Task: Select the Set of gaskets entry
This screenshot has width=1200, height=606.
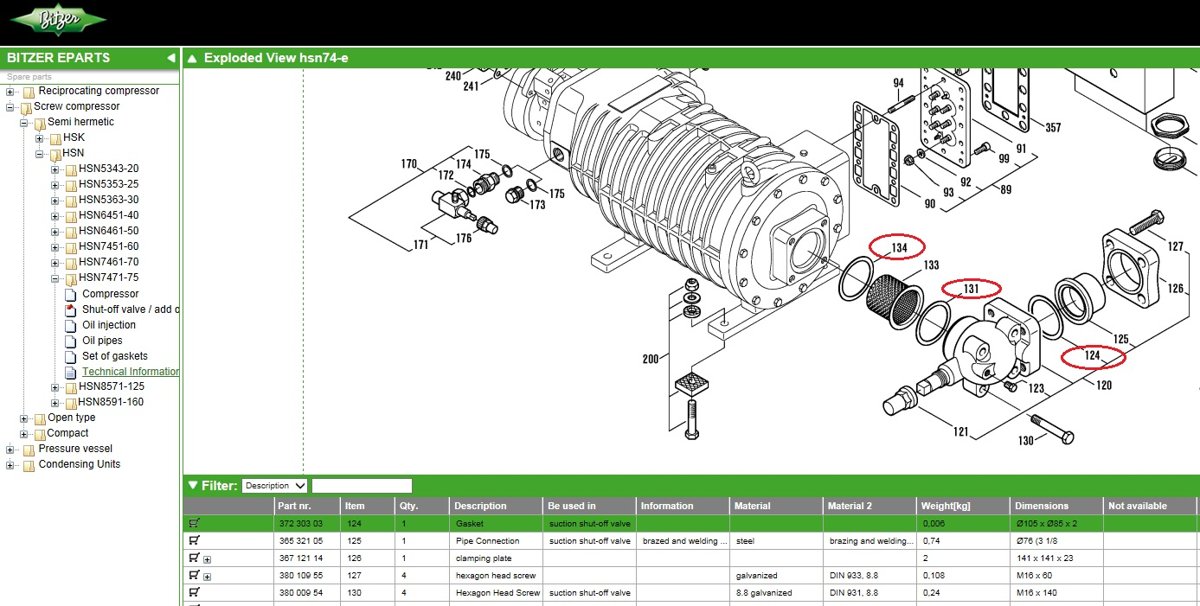Action: click(115, 356)
